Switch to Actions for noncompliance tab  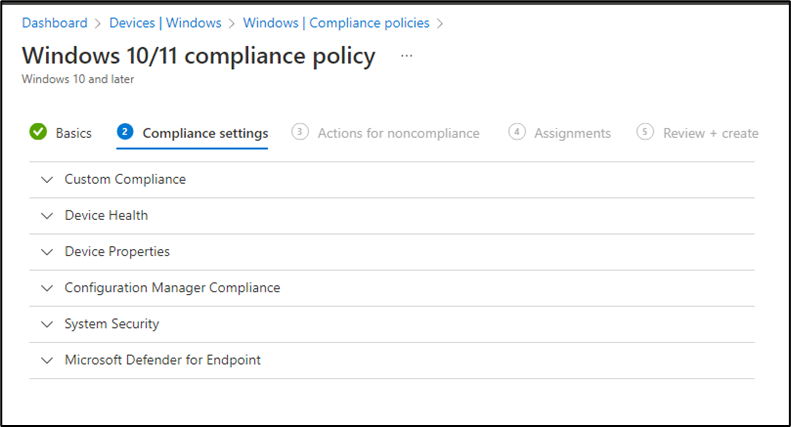click(399, 133)
